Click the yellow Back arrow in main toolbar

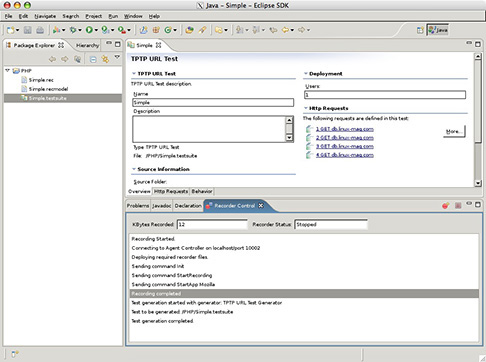(x=285, y=30)
